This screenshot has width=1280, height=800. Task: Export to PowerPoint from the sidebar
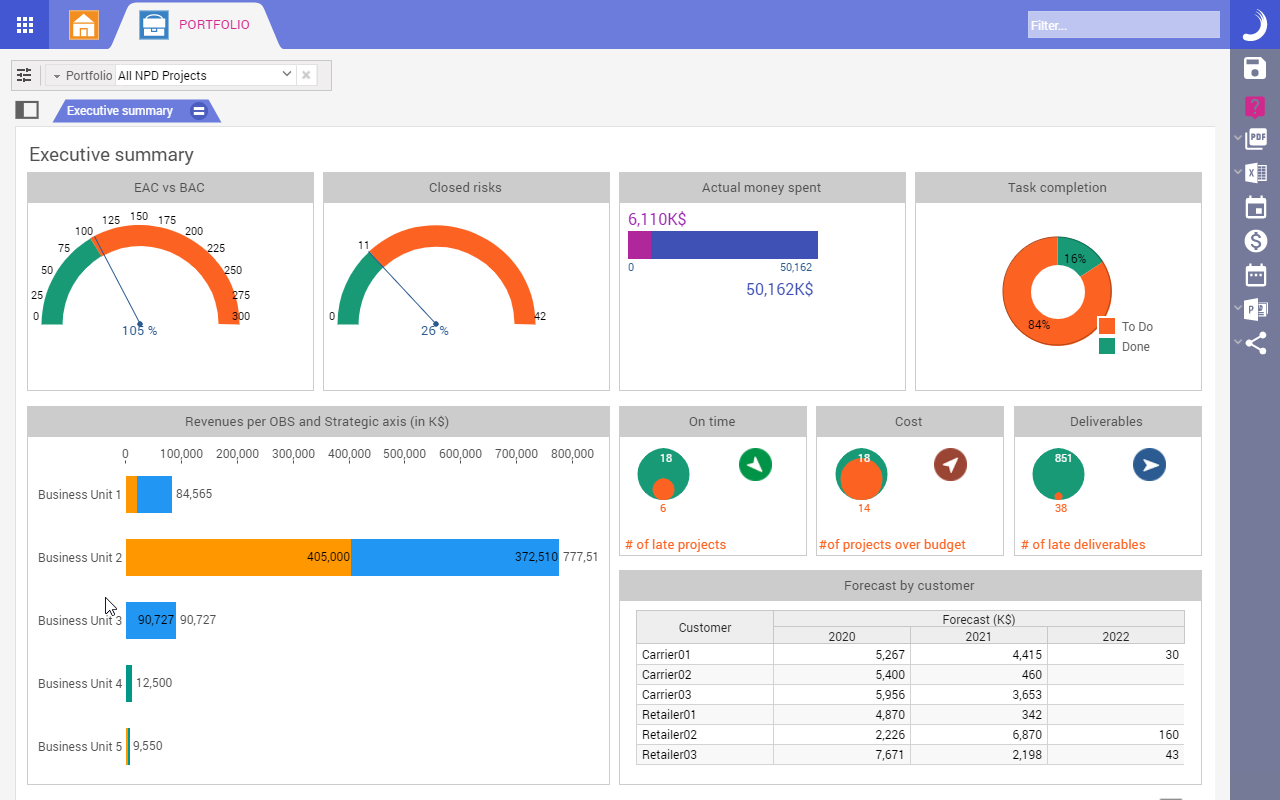(x=1255, y=309)
